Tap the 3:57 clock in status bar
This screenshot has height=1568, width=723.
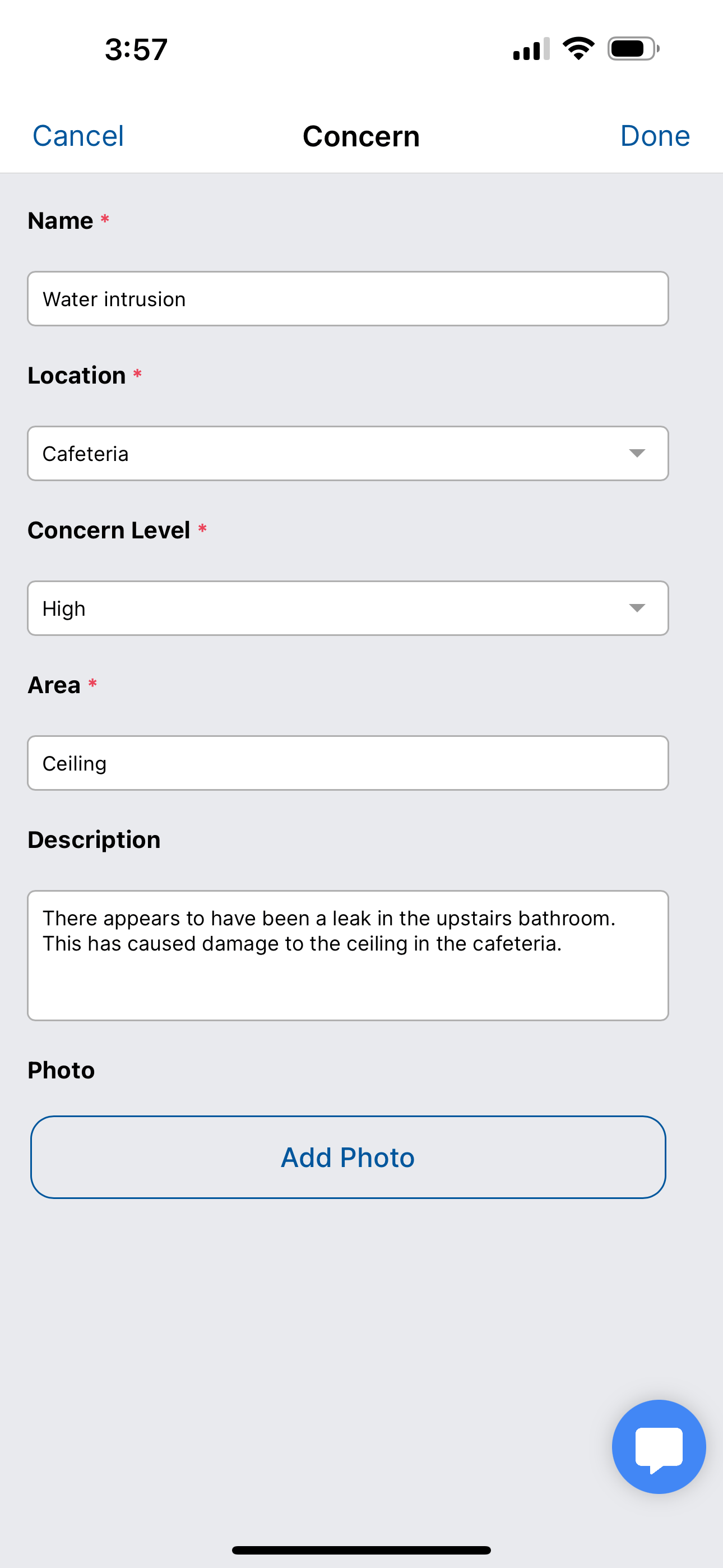(136, 49)
